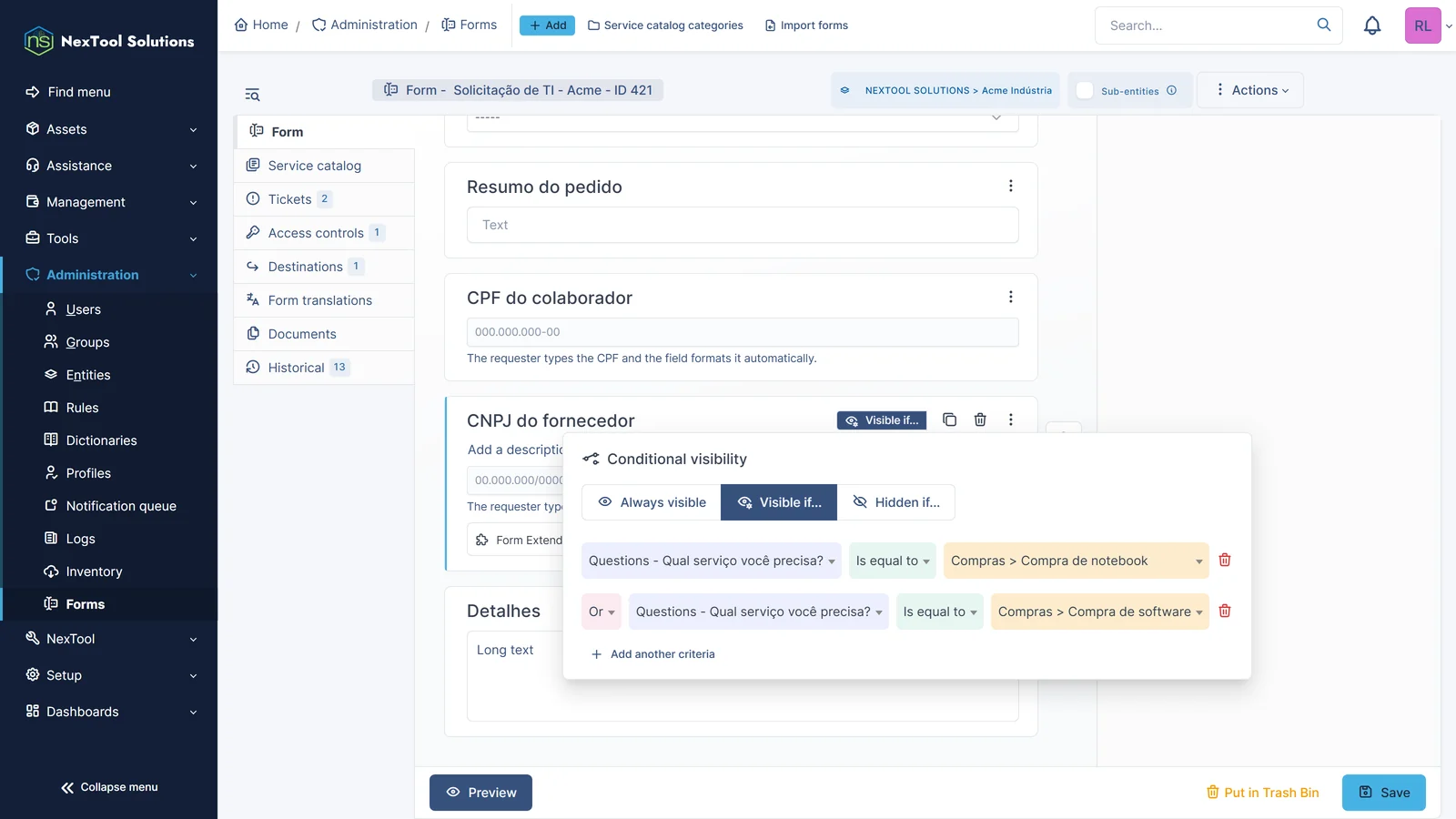Duplicate the CNPJ do fornecedor question
This screenshot has height=819, width=1456.
pos(949,420)
